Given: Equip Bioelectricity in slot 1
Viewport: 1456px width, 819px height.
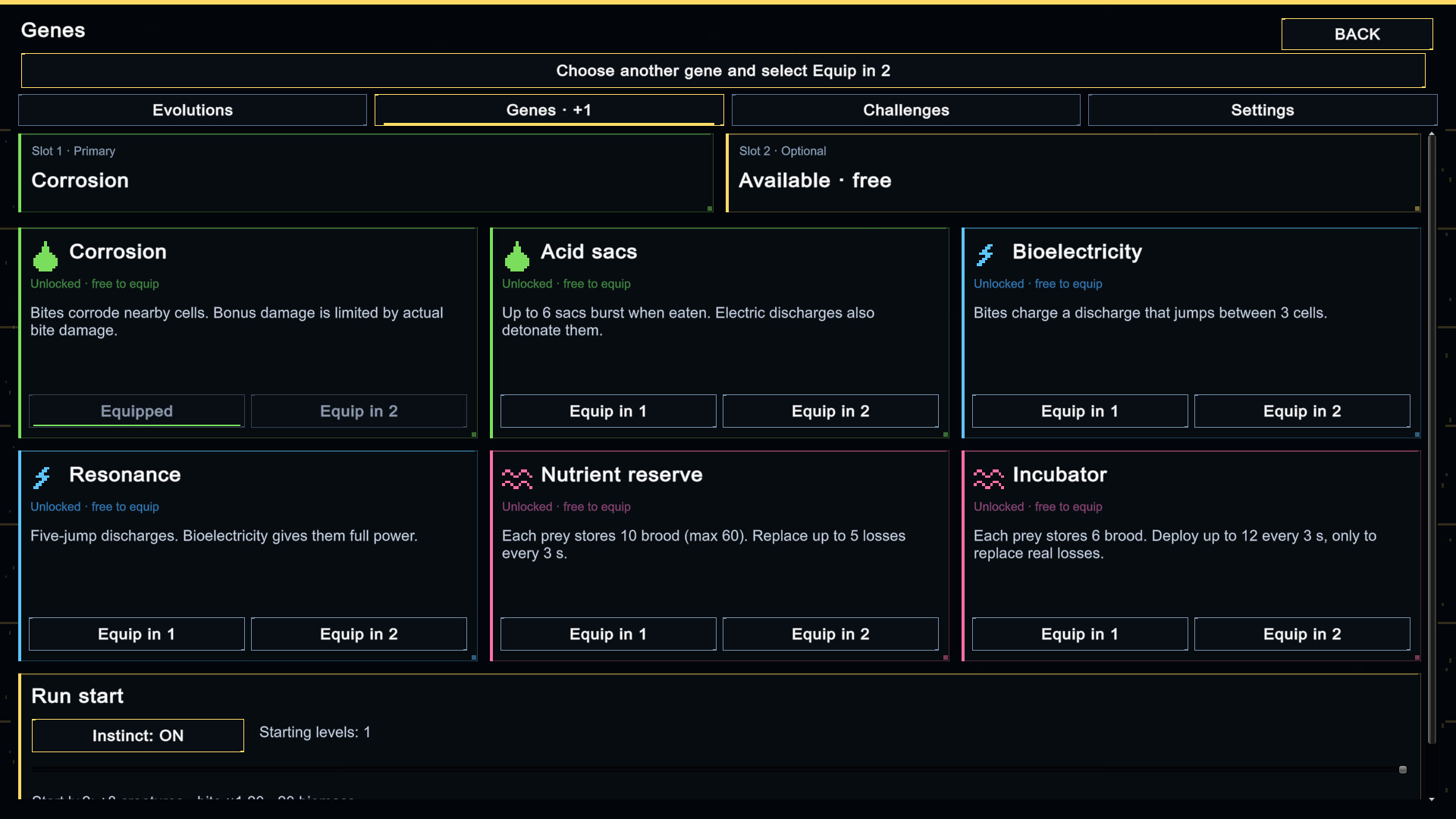Looking at the screenshot, I should [1080, 411].
